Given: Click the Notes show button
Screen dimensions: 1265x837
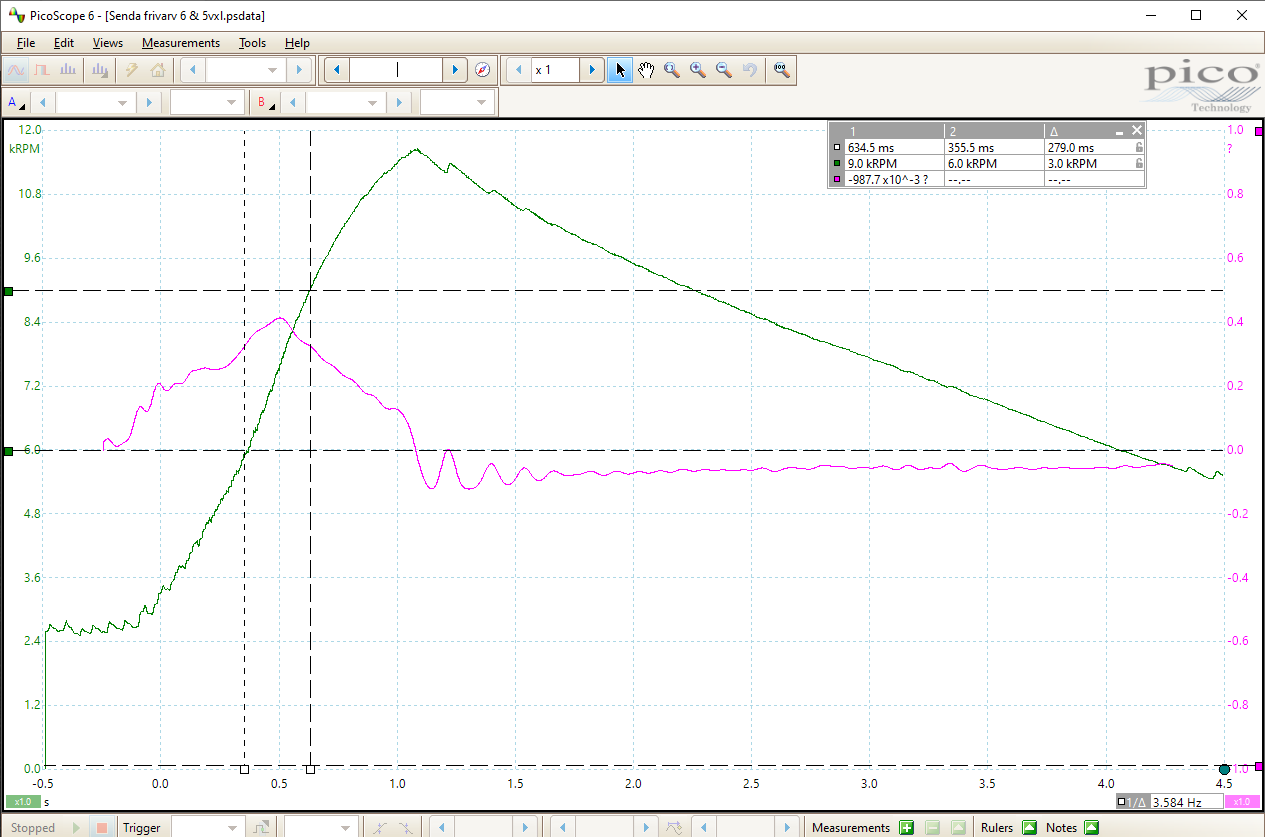Looking at the screenshot, I should tap(1091, 827).
